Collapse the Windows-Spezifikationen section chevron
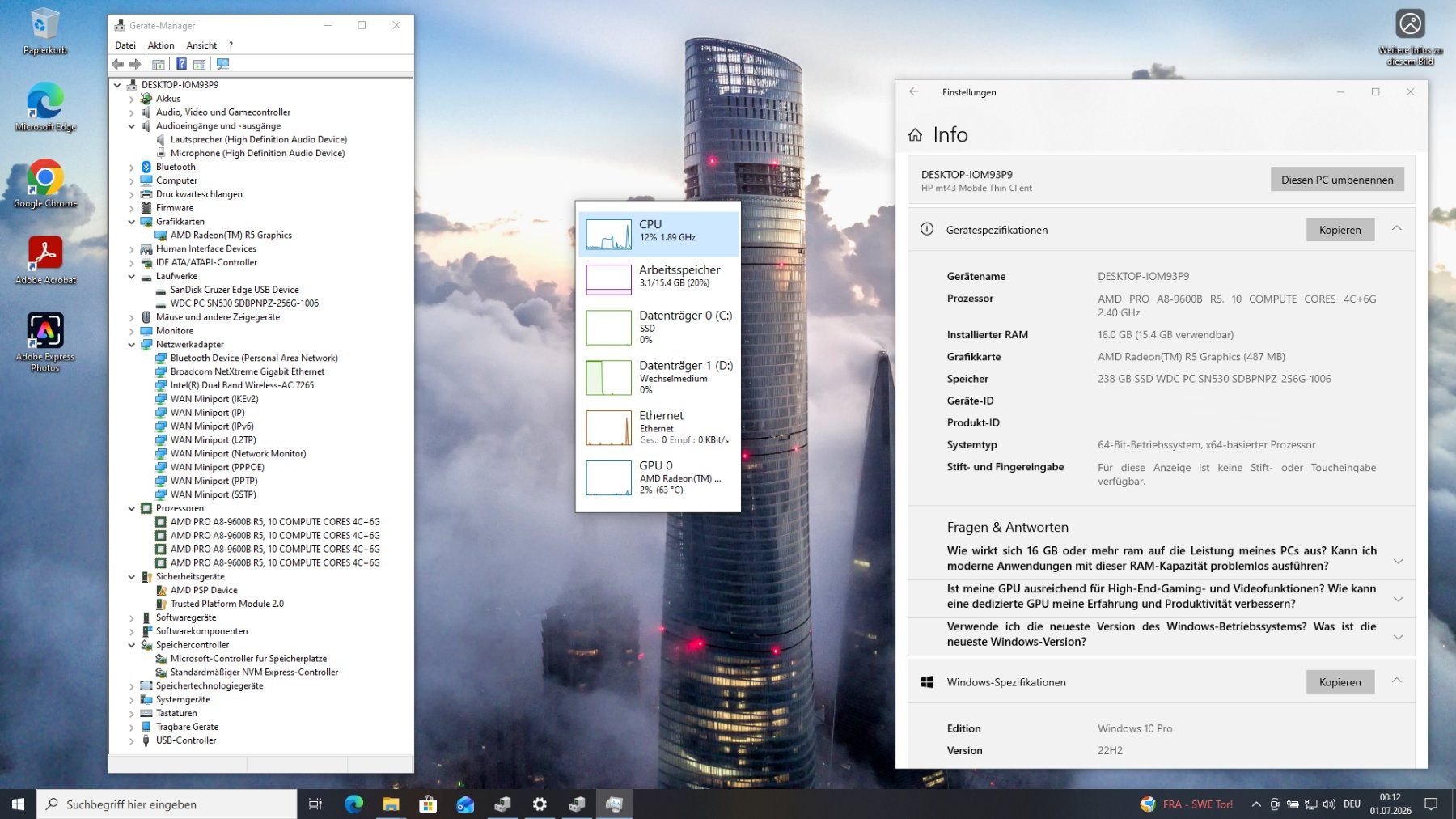 point(1397,681)
